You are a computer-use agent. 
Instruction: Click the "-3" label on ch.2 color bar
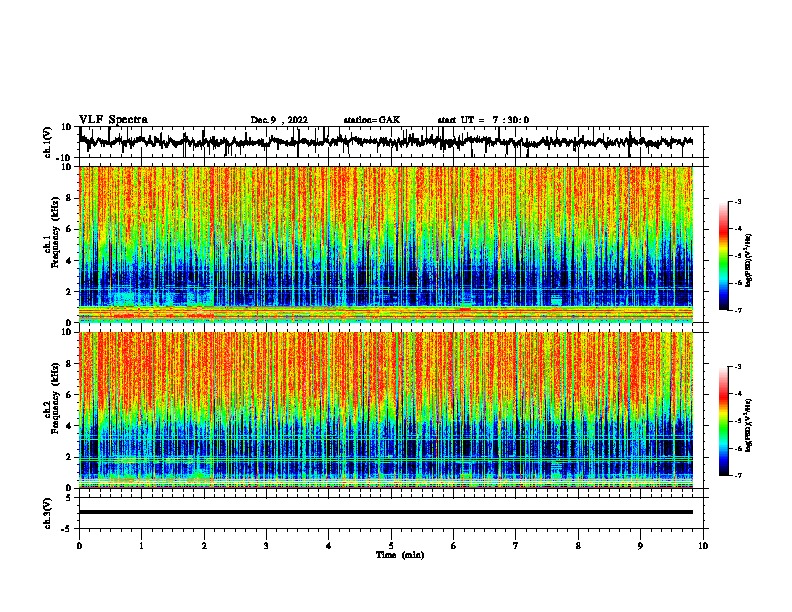point(737,367)
